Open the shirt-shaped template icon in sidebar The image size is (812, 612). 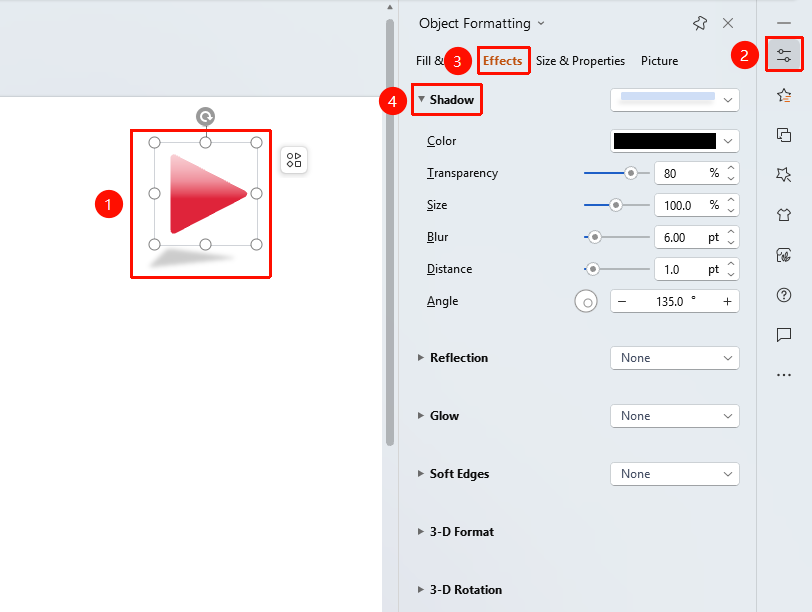(784, 214)
